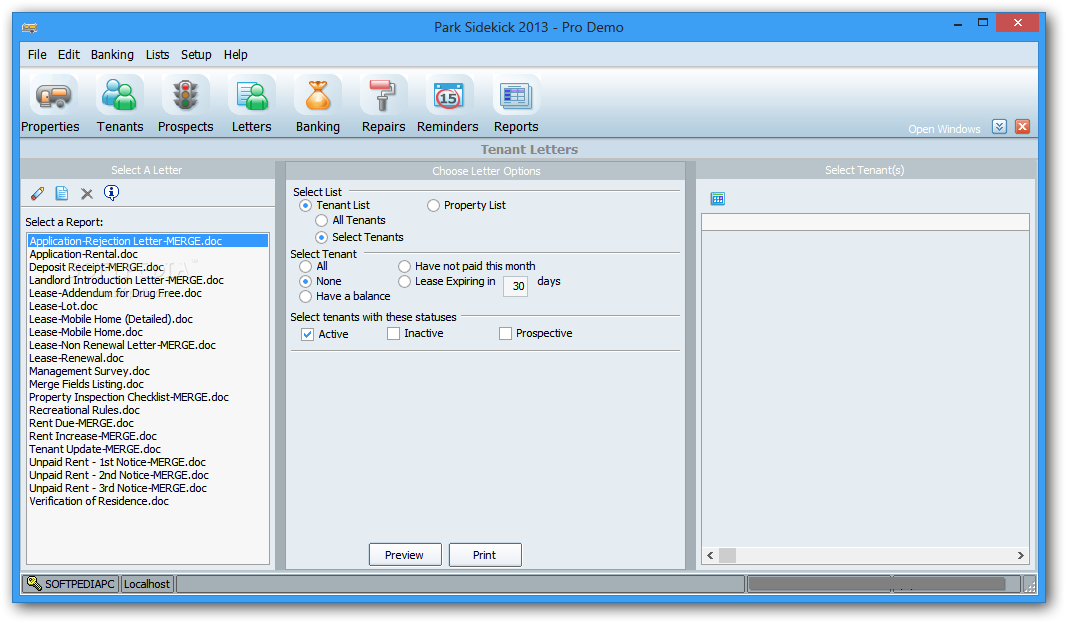Select Application-Rental.doc in letter list

tap(84, 254)
